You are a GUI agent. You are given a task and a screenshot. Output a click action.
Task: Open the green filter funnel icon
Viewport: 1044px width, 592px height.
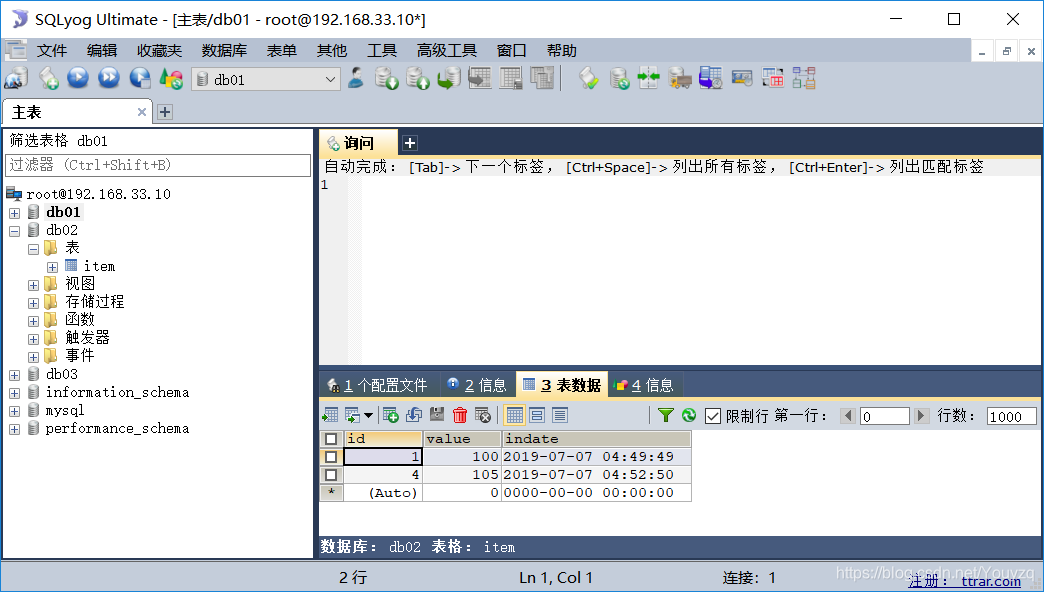pos(665,416)
